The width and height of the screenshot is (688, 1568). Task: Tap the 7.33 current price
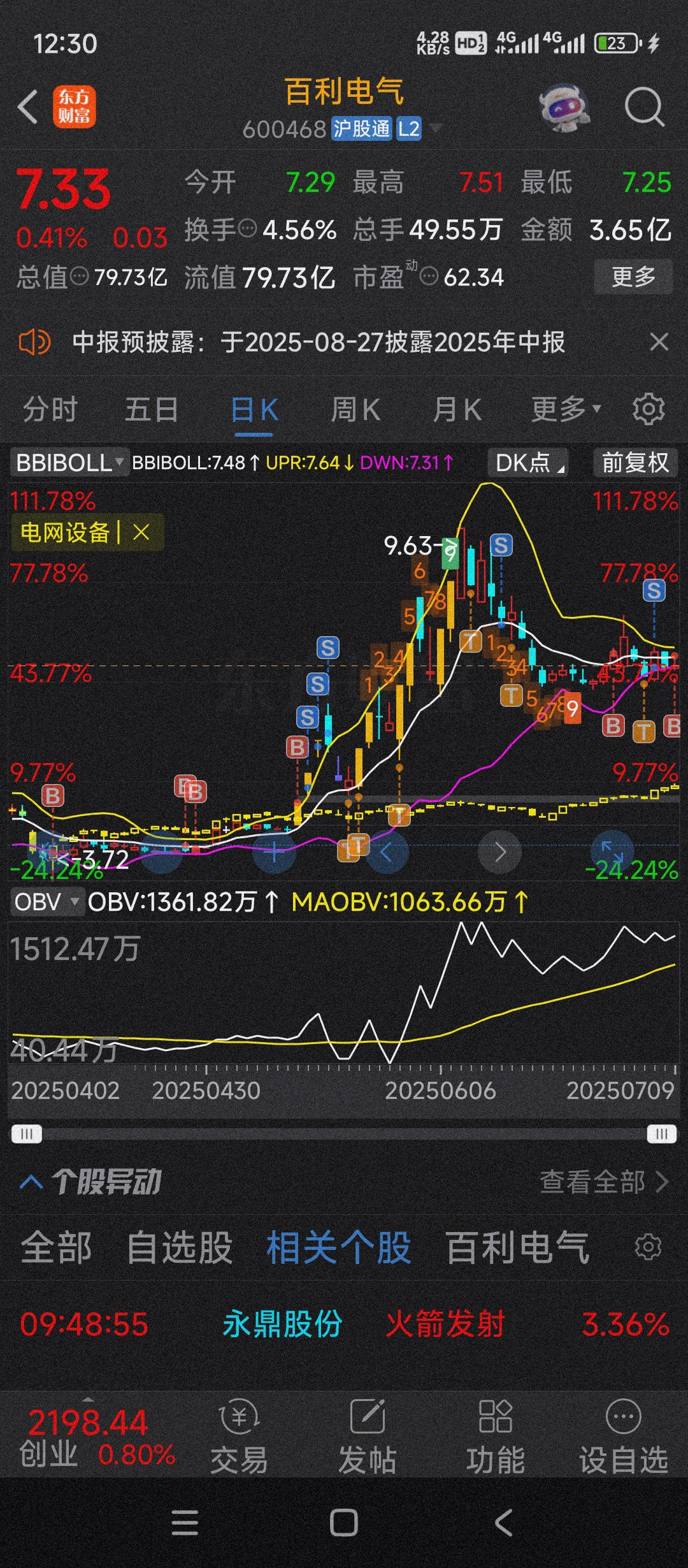(x=63, y=189)
